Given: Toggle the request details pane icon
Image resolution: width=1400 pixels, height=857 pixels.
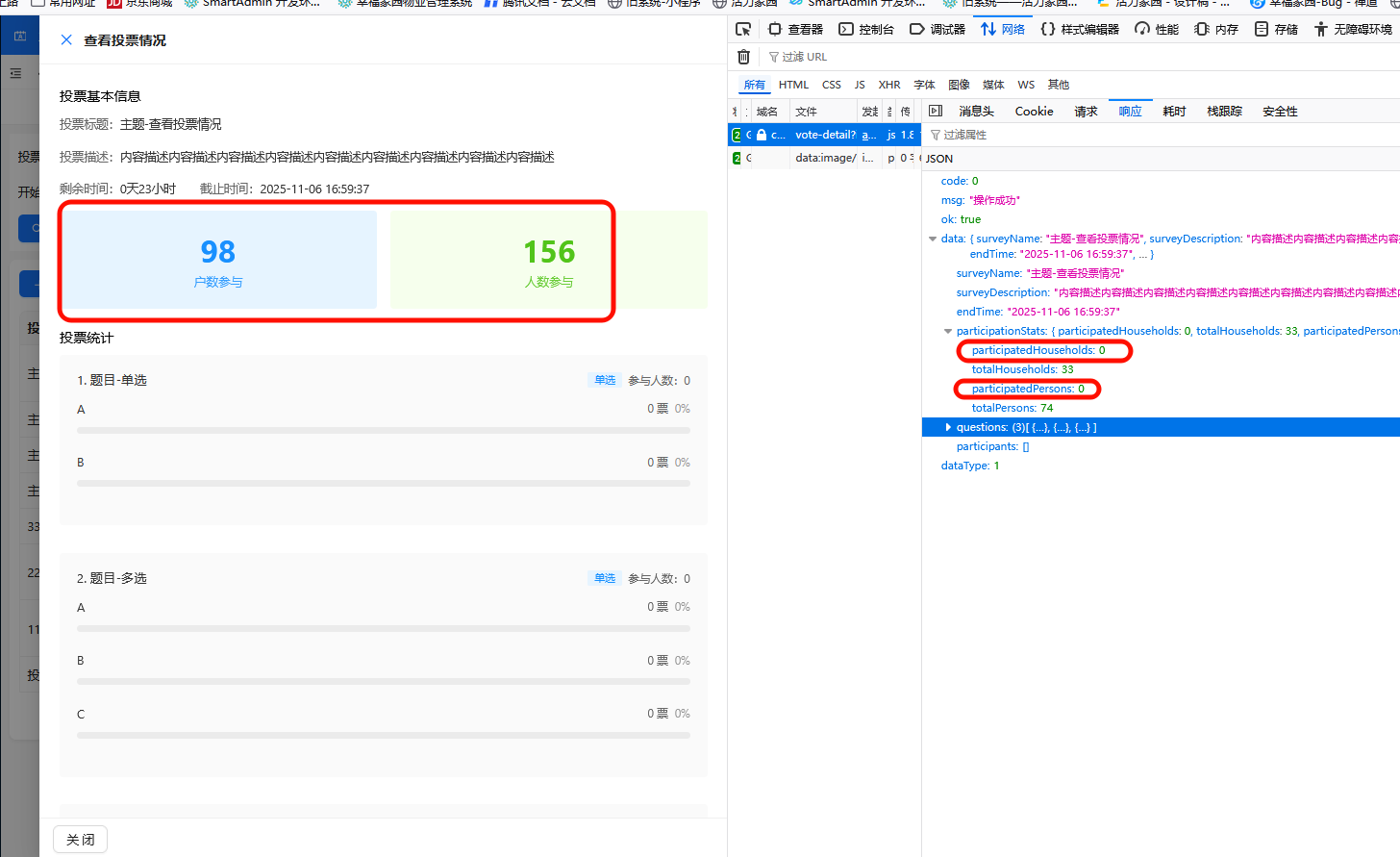Looking at the screenshot, I should coord(936,112).
